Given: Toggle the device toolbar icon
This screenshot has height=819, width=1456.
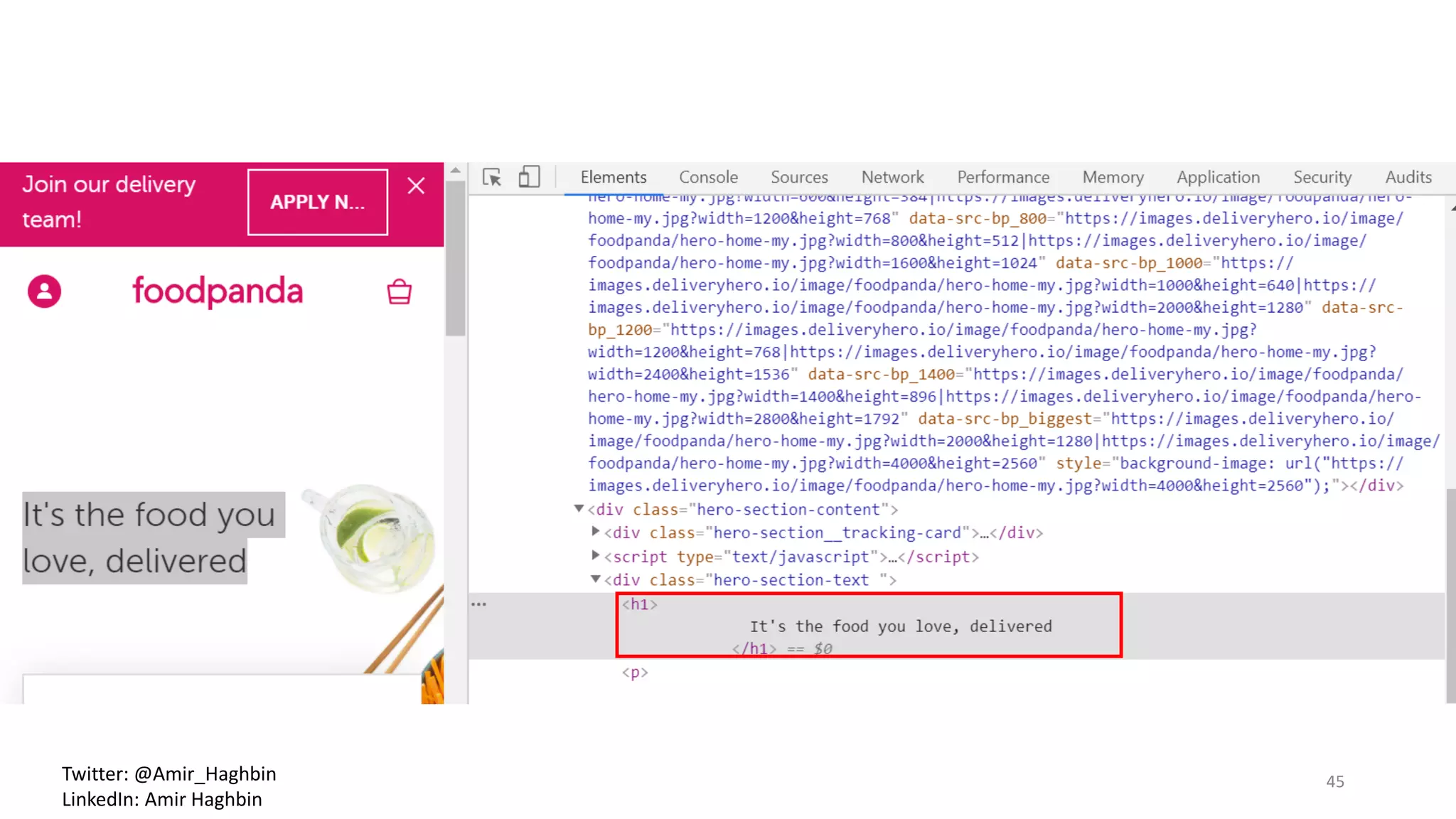Looking at the screenshot, I should point(529,177).
